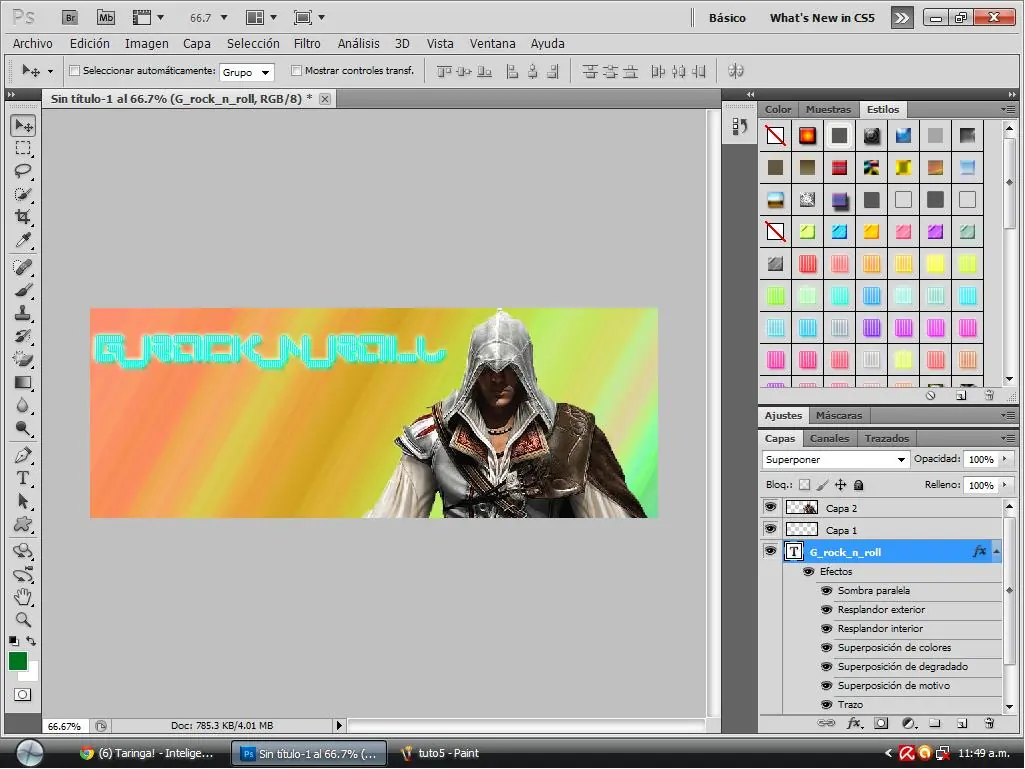Viewport: 1025px width, 769px height.
Task: Toggle Resplandor exterior effect visibility
Action: 826,609
